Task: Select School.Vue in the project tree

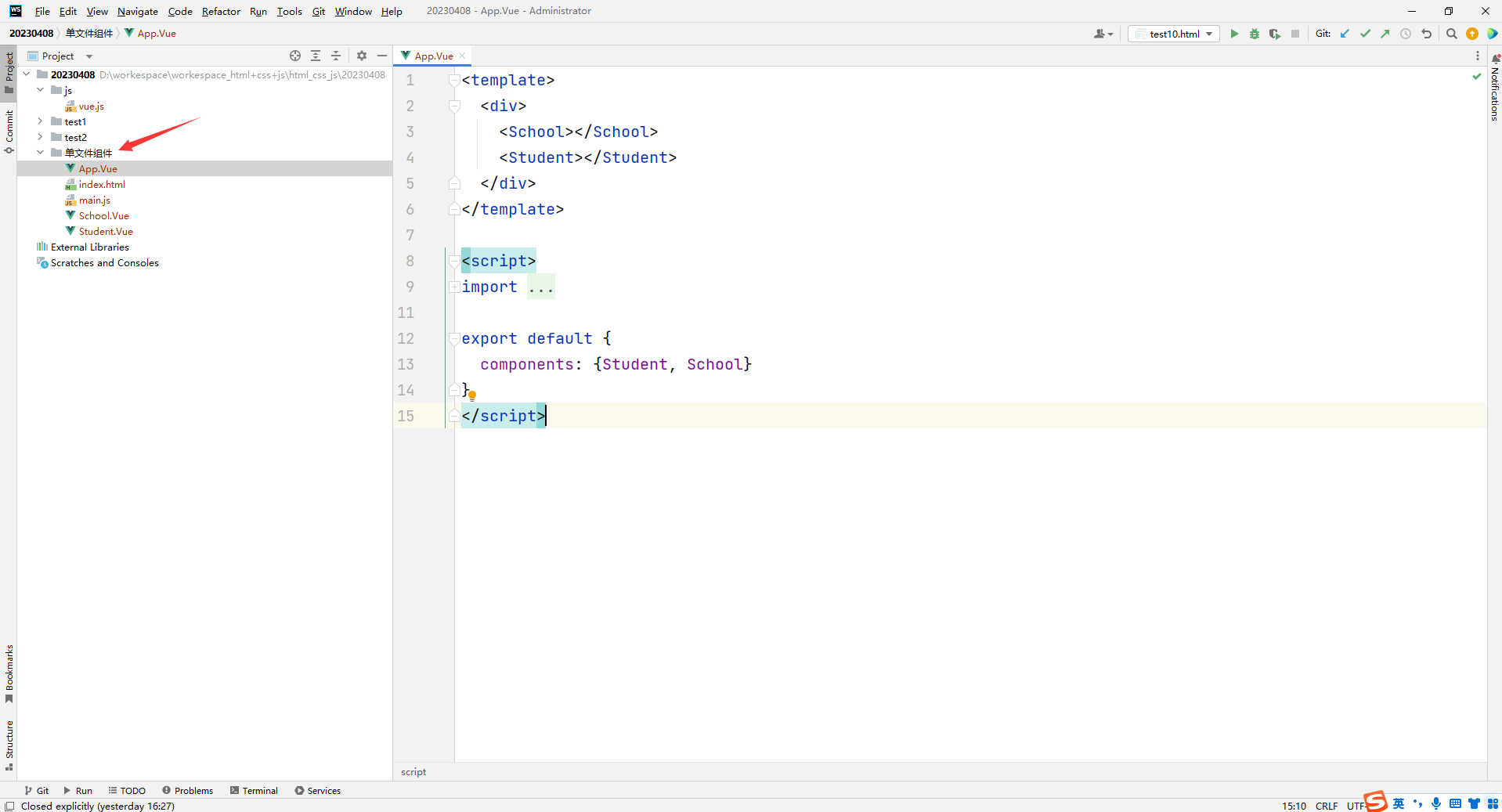Action: [x=103, y=215]
